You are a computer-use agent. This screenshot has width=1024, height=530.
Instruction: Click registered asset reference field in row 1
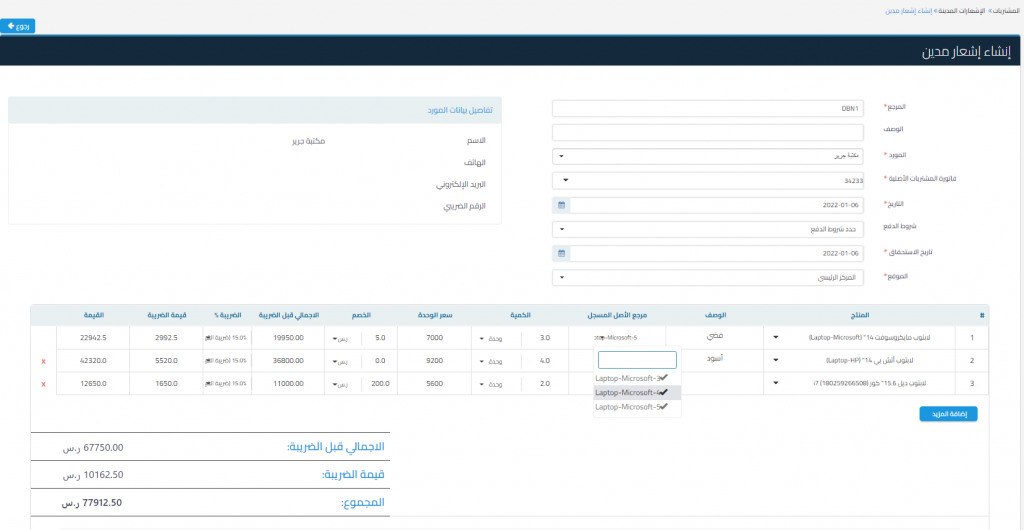(616, 337)
